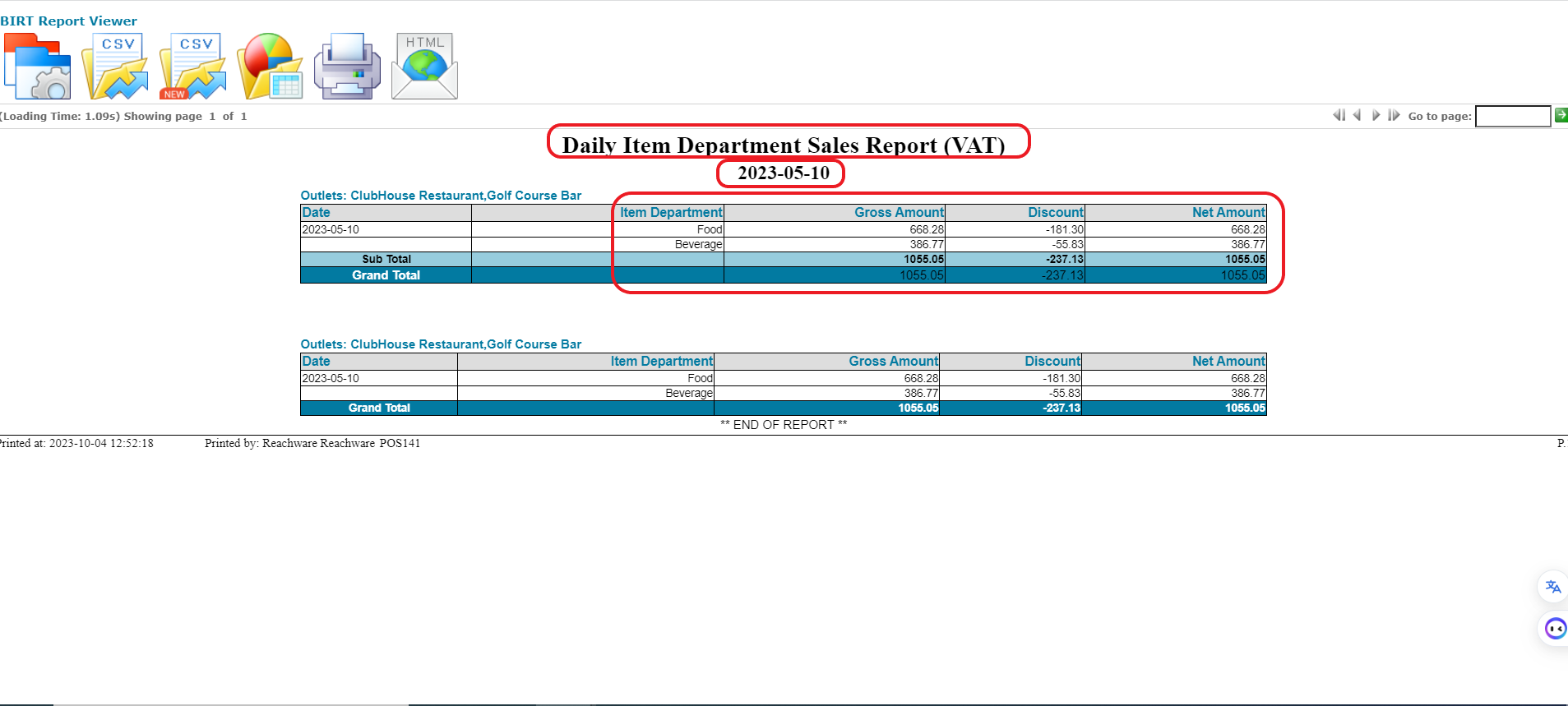
Task: Click Beverage net amount 386.77 in upper table
Action: tap(1248, 245)
